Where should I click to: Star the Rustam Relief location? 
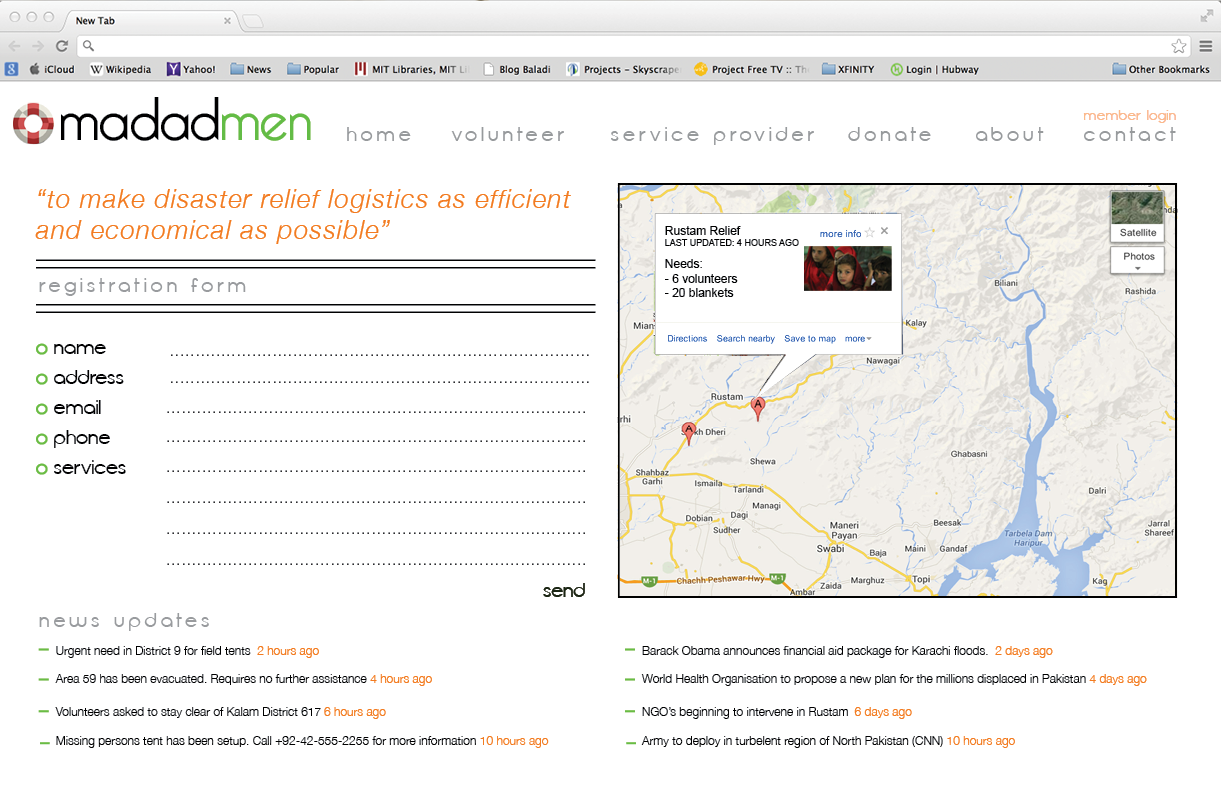(869, 233)
